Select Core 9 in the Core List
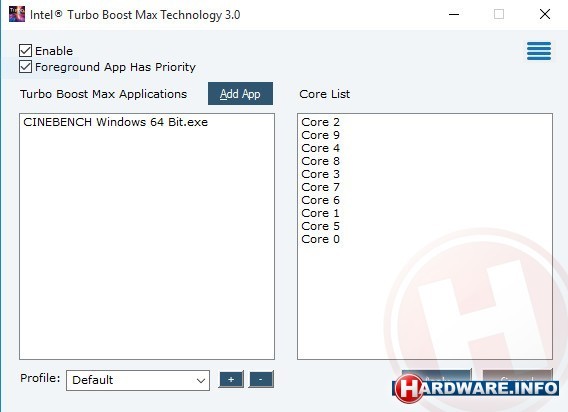 click(x=321, y=135)
